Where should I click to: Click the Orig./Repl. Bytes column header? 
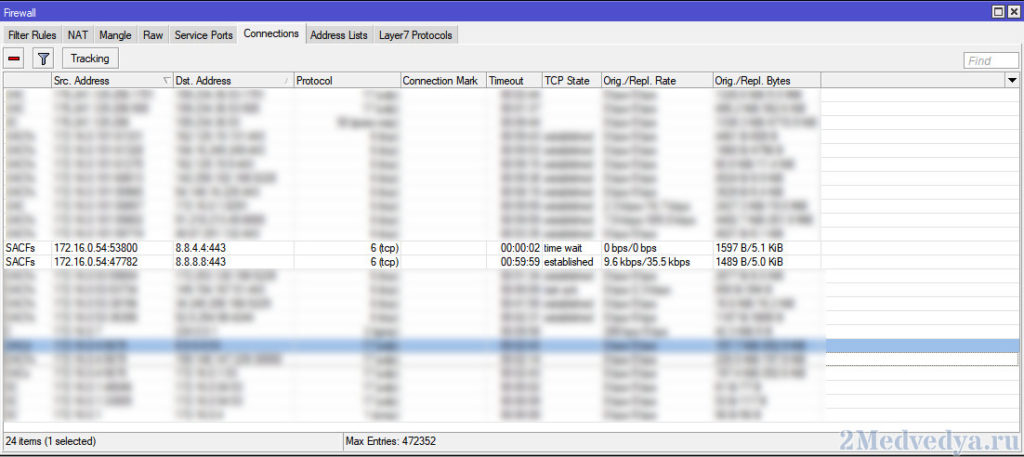click(x=767, y=80)
